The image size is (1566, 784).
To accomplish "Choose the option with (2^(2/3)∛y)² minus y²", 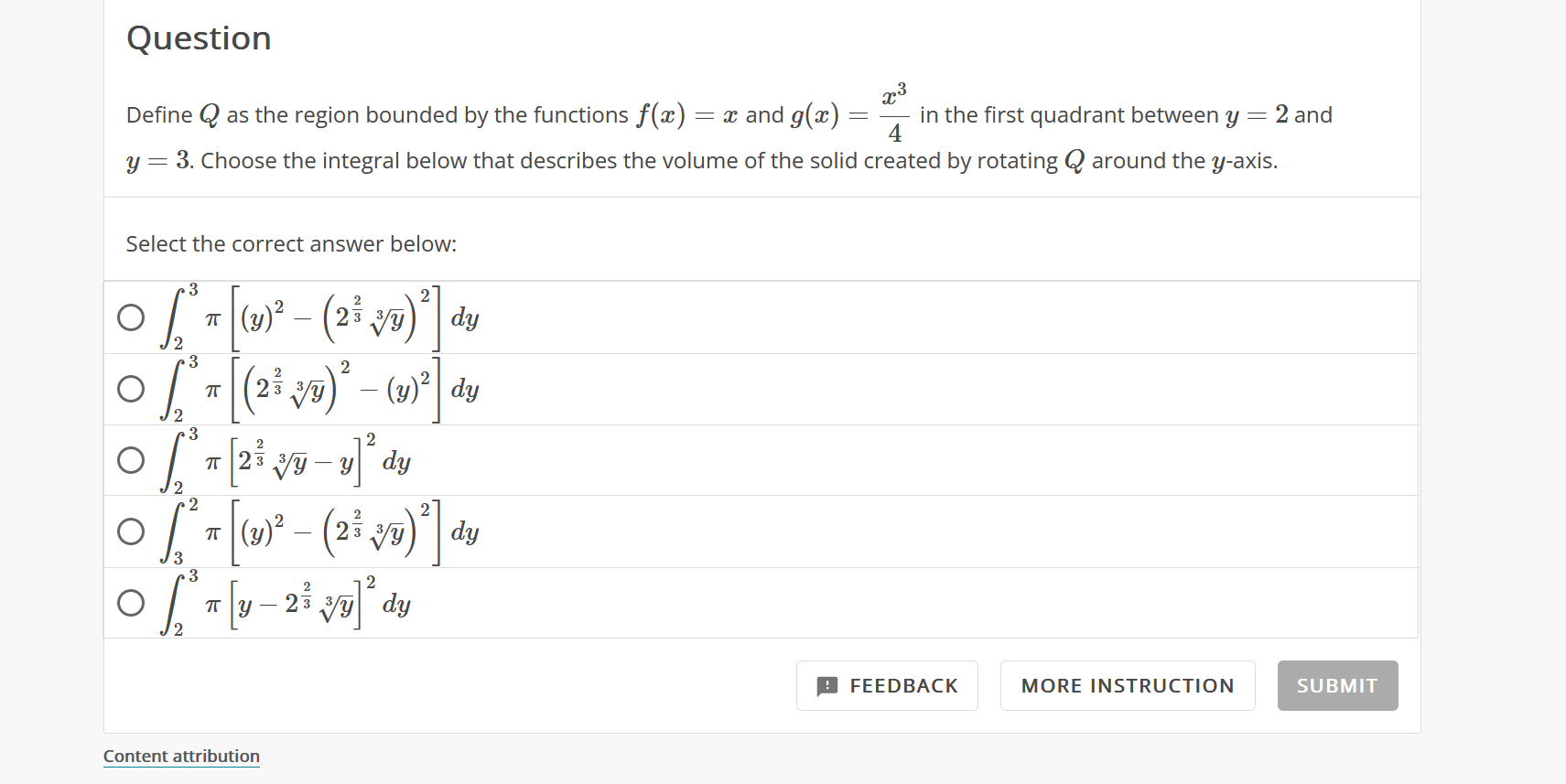I will pyautogui.click(x=130, y=389).
